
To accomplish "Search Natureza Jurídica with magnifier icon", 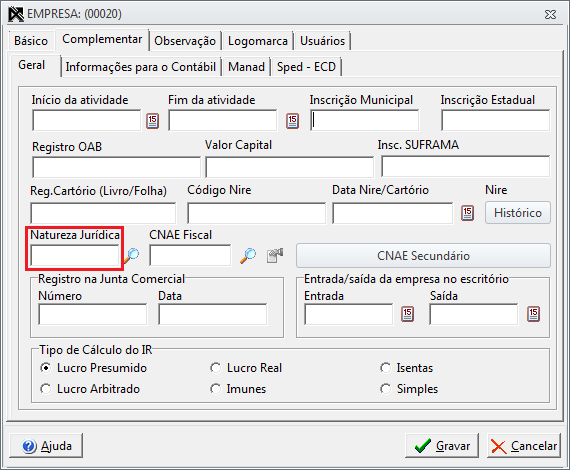I will click(x=132, y=256).
